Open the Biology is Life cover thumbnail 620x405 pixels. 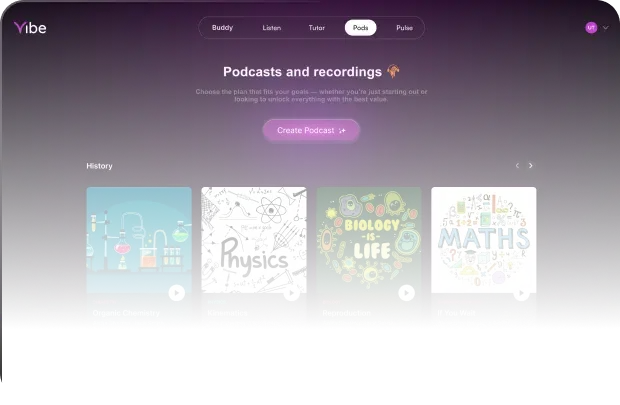[x=369, y=235]
